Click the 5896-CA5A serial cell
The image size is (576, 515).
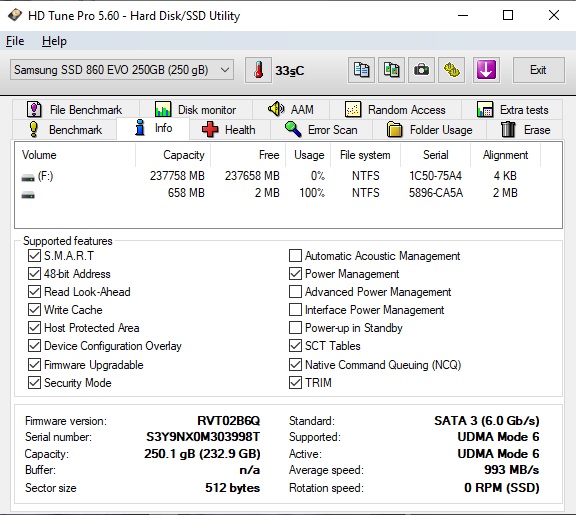click(436, 193)
